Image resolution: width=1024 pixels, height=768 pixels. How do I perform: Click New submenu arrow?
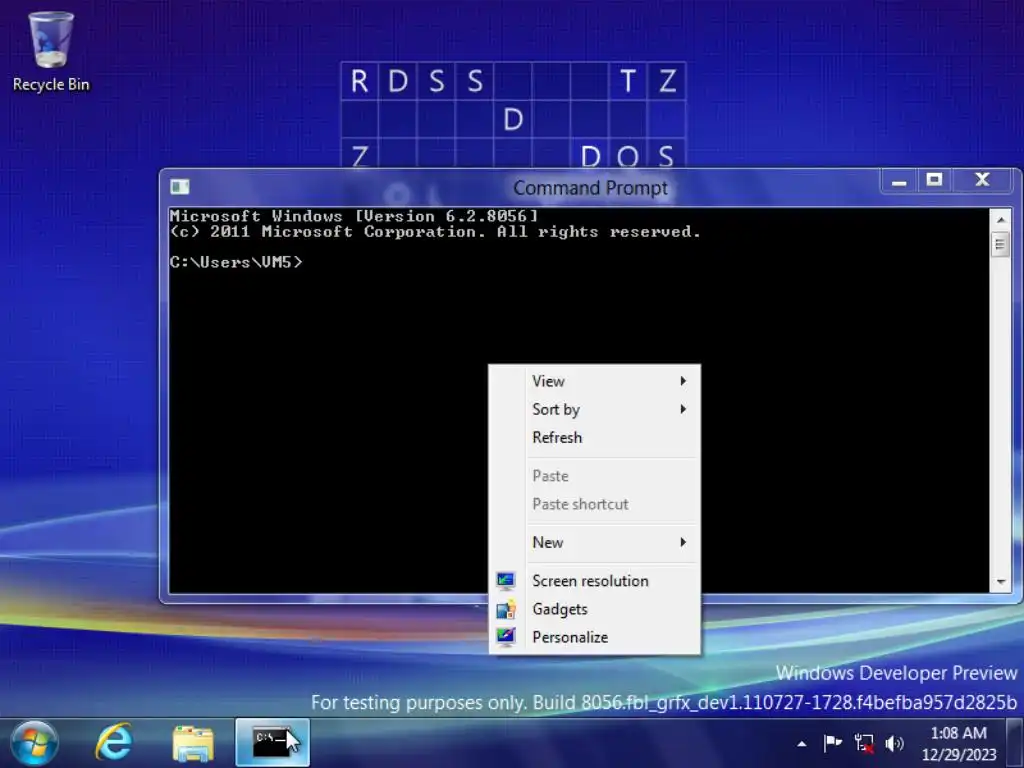point(683,542)
